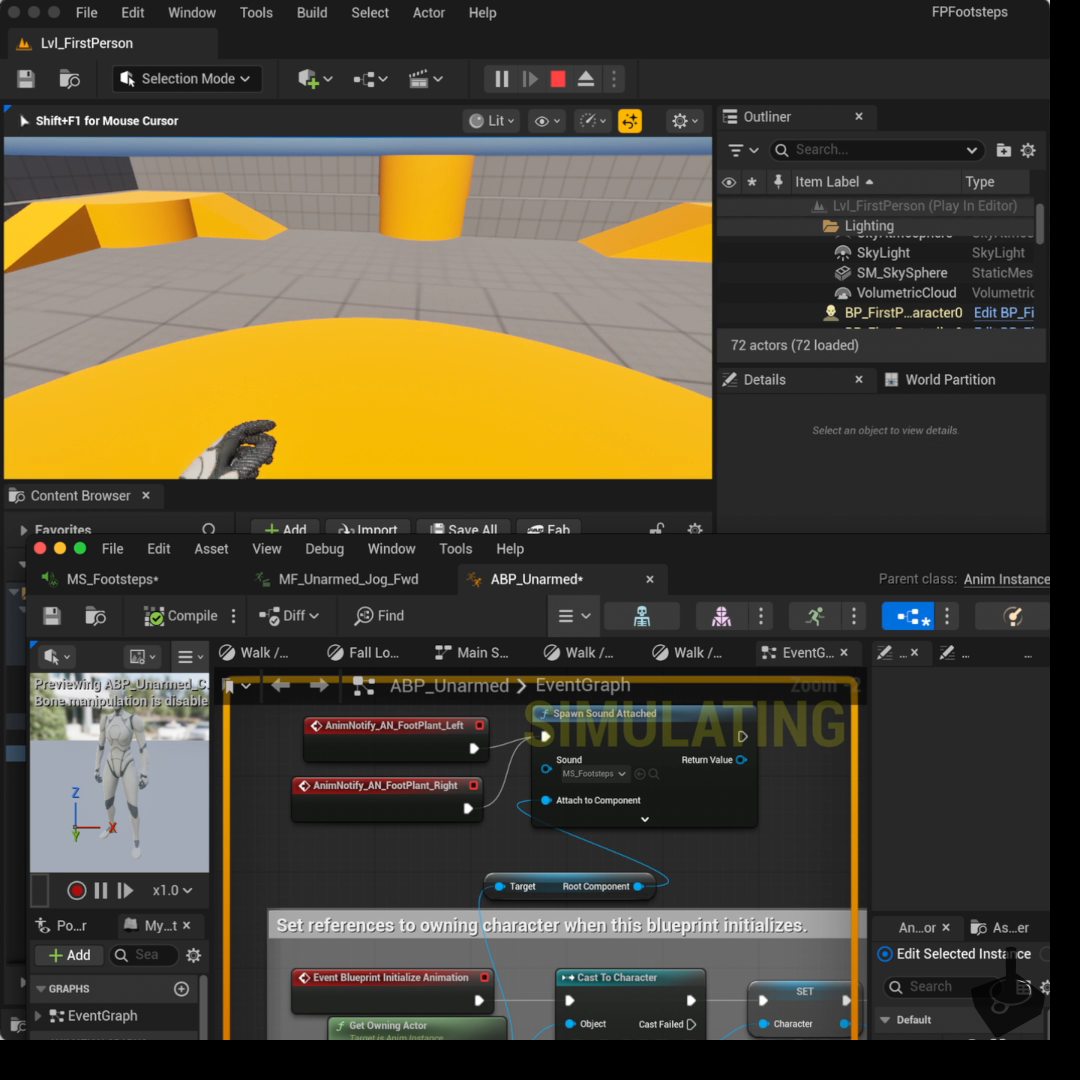Screen dimensions: 1080x1080
Task: Expand Favorites in Content Browser
Action: 23,530
